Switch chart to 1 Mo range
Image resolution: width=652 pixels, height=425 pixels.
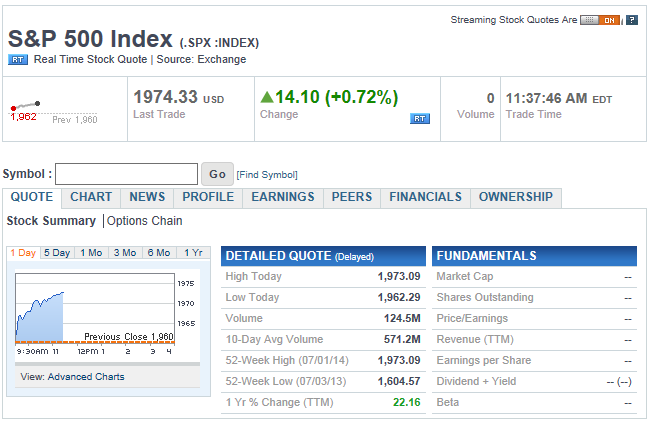[91, 253]
